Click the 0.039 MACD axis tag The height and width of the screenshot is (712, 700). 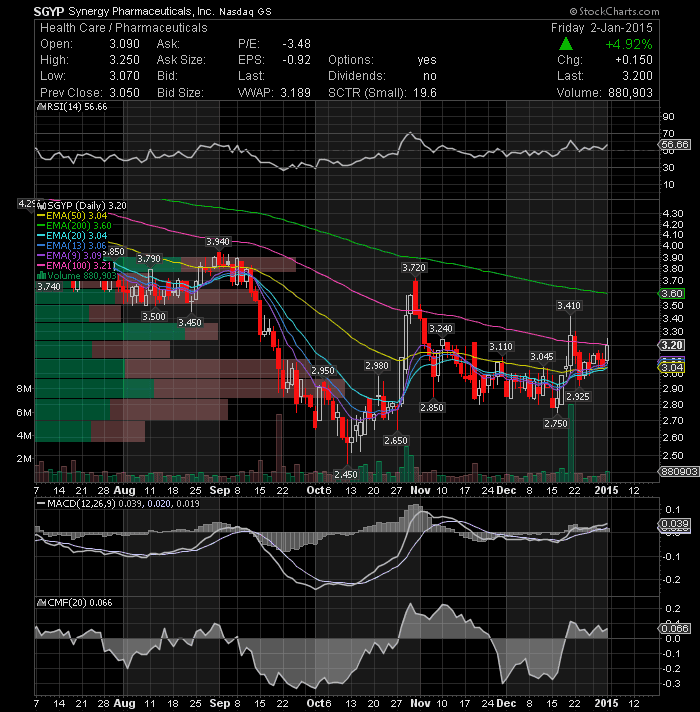tap(675, 524)
